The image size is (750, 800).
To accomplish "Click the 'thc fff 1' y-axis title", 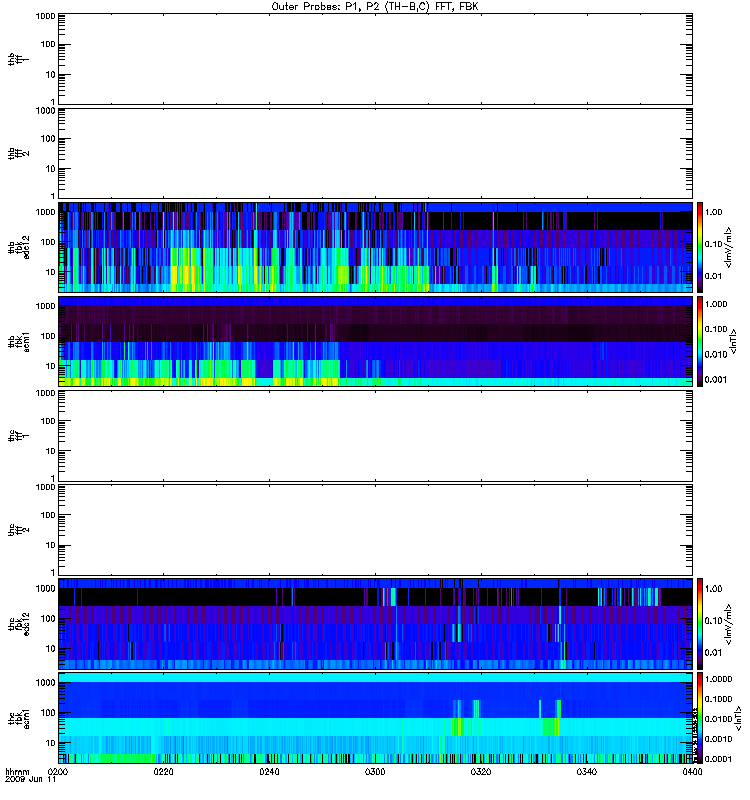I will (18, 436).
